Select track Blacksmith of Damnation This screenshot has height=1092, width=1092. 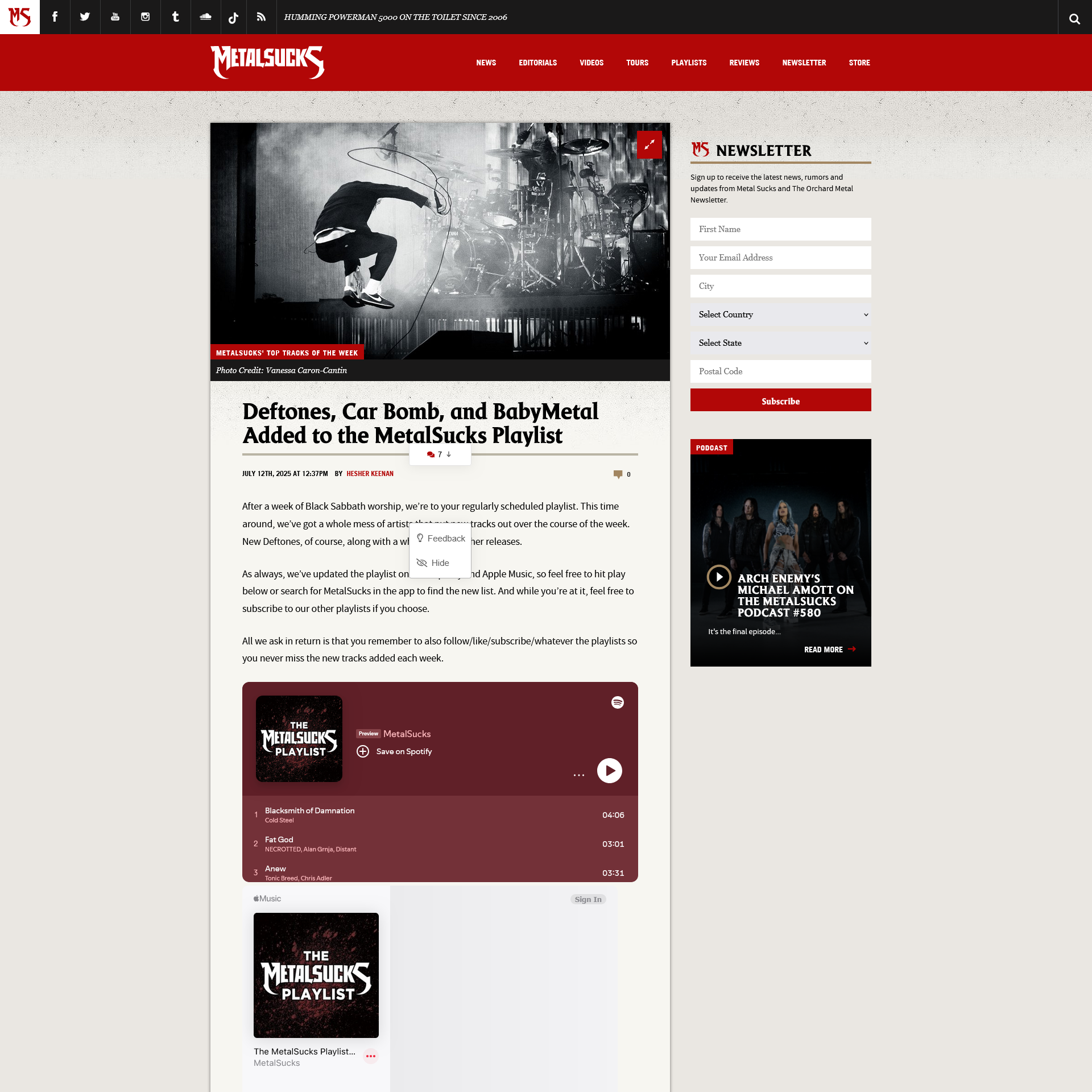click(440, 814)
